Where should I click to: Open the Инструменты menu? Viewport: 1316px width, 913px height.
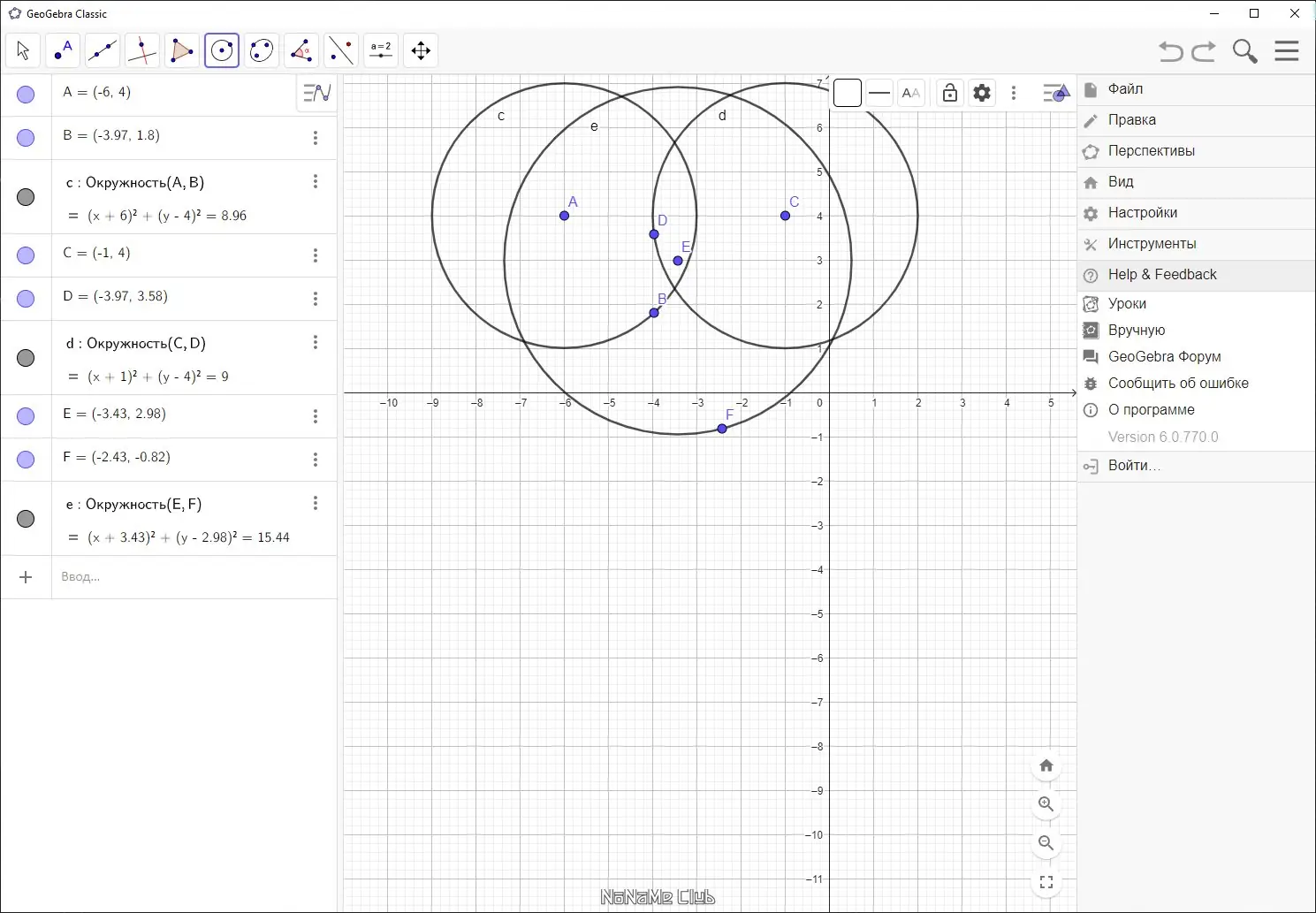1196,244
